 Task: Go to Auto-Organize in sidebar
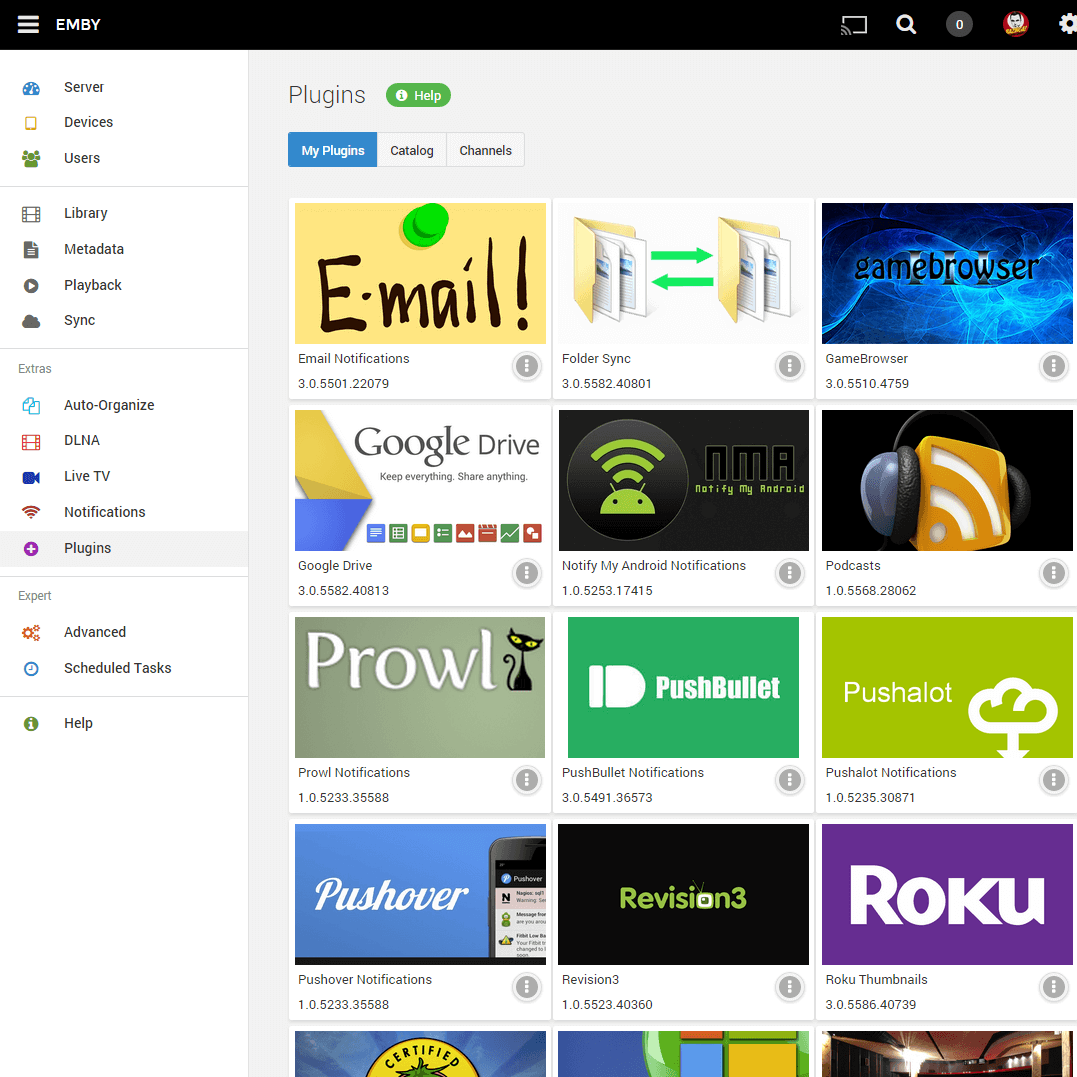[x=108, y=405]
